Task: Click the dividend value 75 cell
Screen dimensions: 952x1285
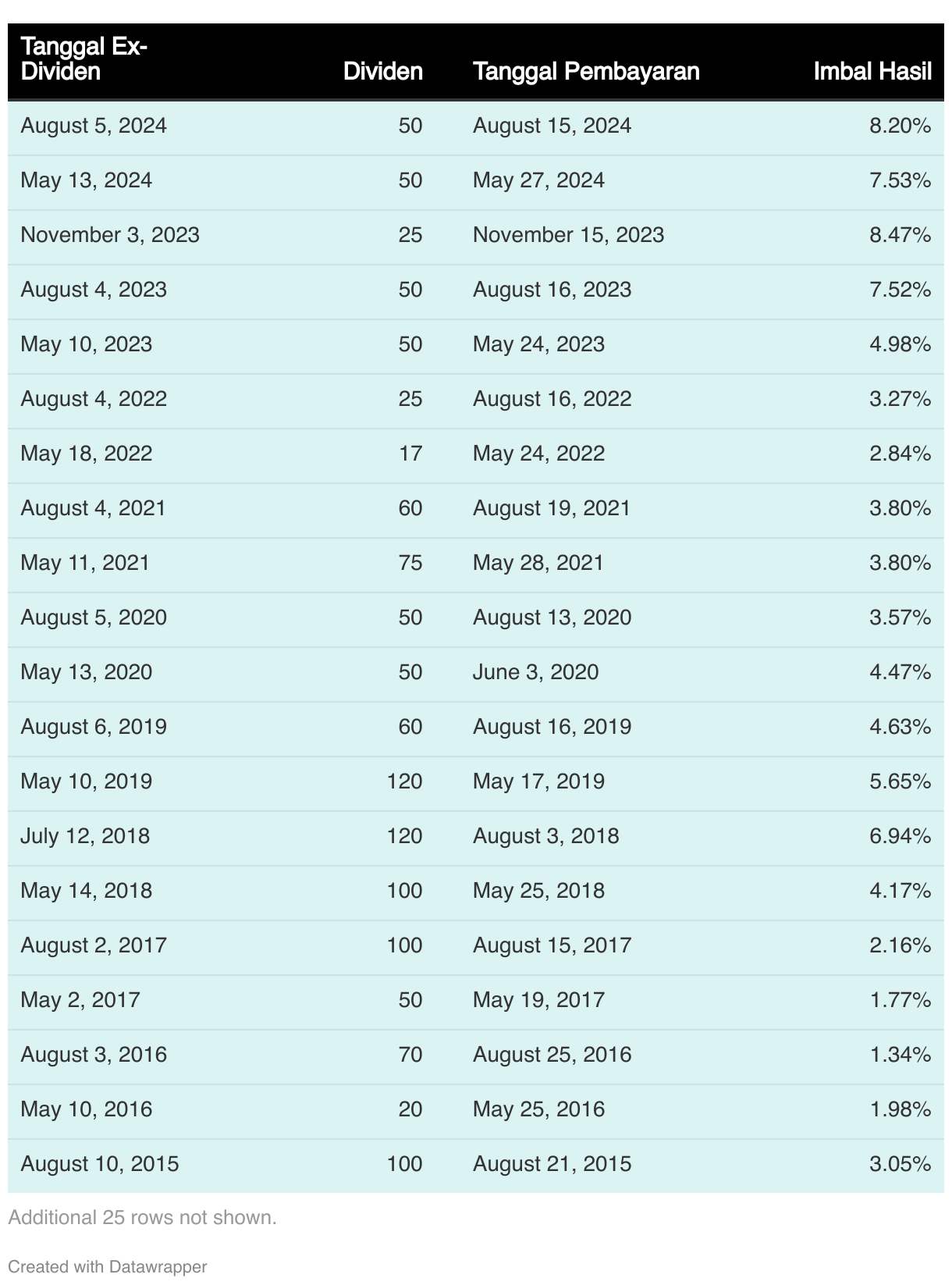Action: [410, 563]
